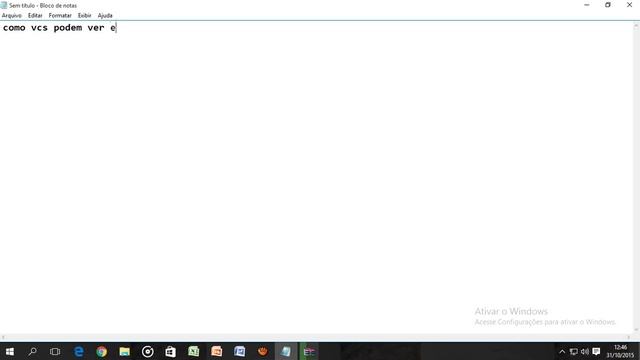
Task: Open the taskbar search magnifier
Action: 32,351
